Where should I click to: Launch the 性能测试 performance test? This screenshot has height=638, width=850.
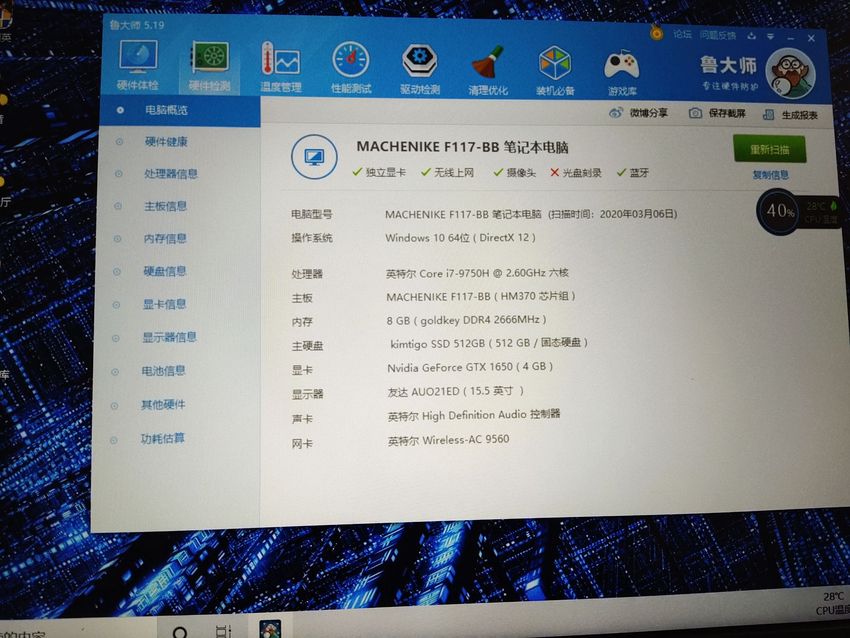(351, 68)
